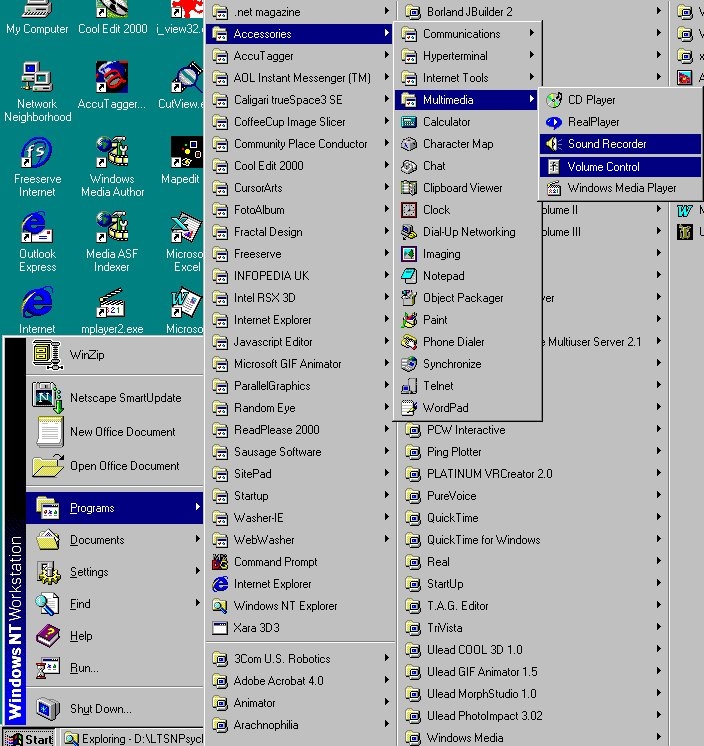Expand the Communications submenu arrow
The image size is (704, 746).
532,34
